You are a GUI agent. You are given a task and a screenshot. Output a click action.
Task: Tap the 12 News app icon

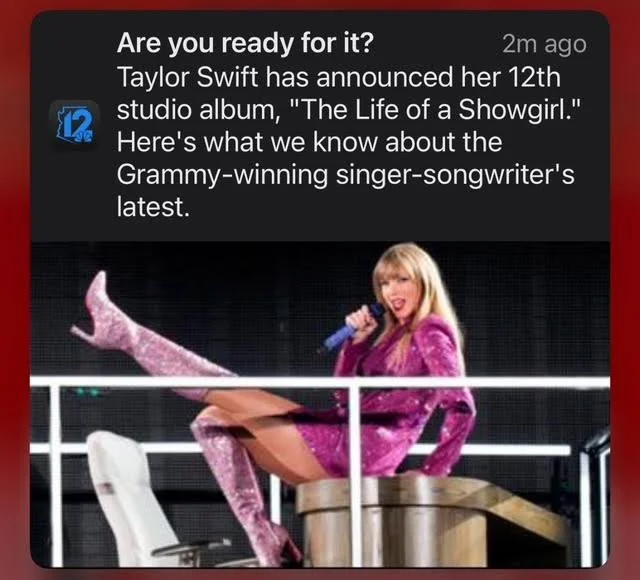[74, 125]
